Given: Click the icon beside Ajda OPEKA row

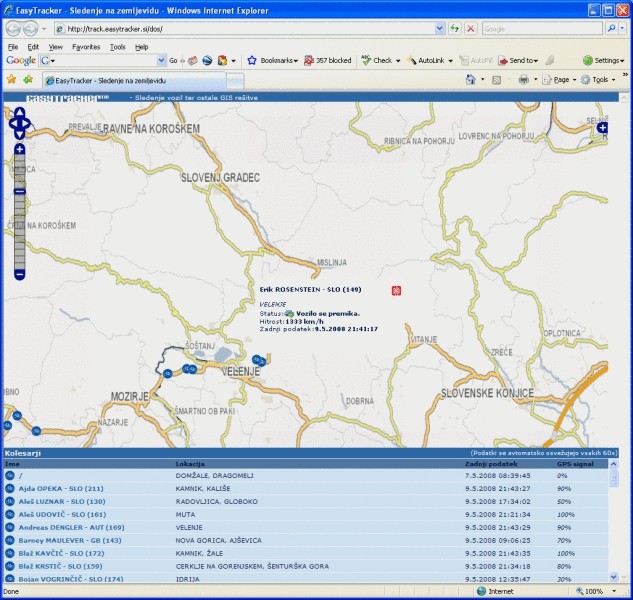Looking at the screenshot, I should 9,488.
